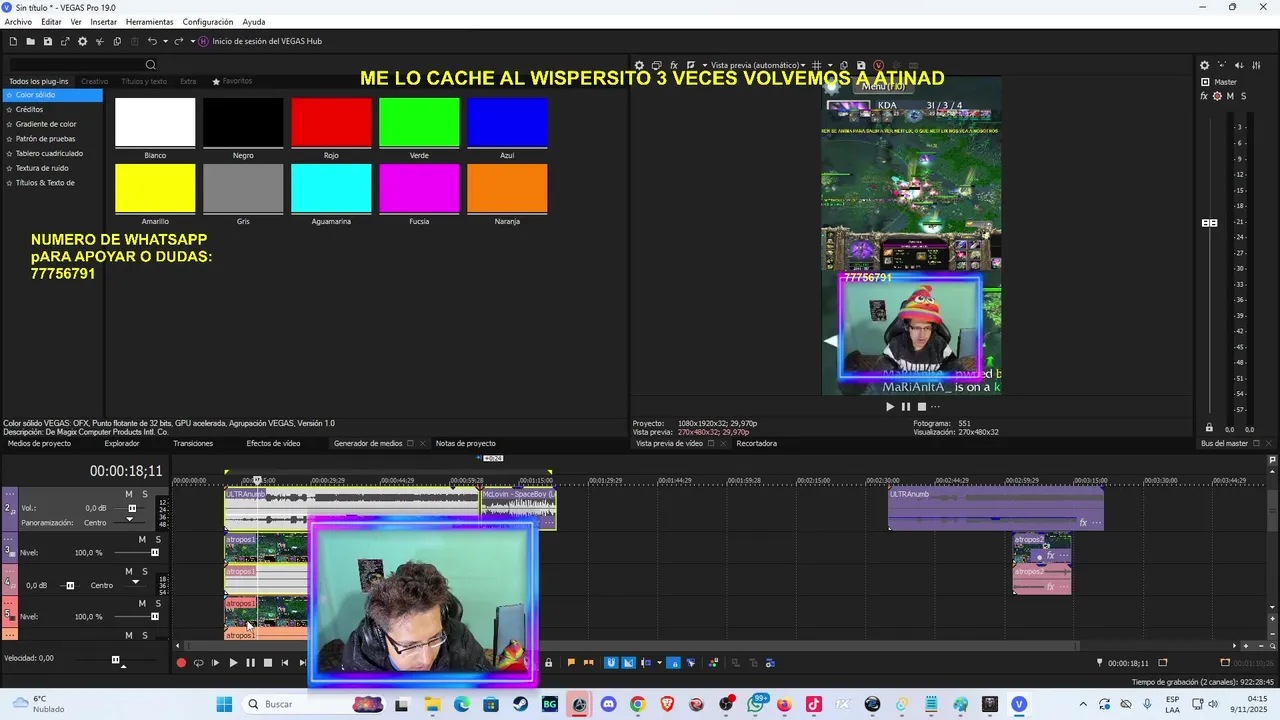Click the copy icon in main toolbar

pyautogui.click(x=117, y=41)
